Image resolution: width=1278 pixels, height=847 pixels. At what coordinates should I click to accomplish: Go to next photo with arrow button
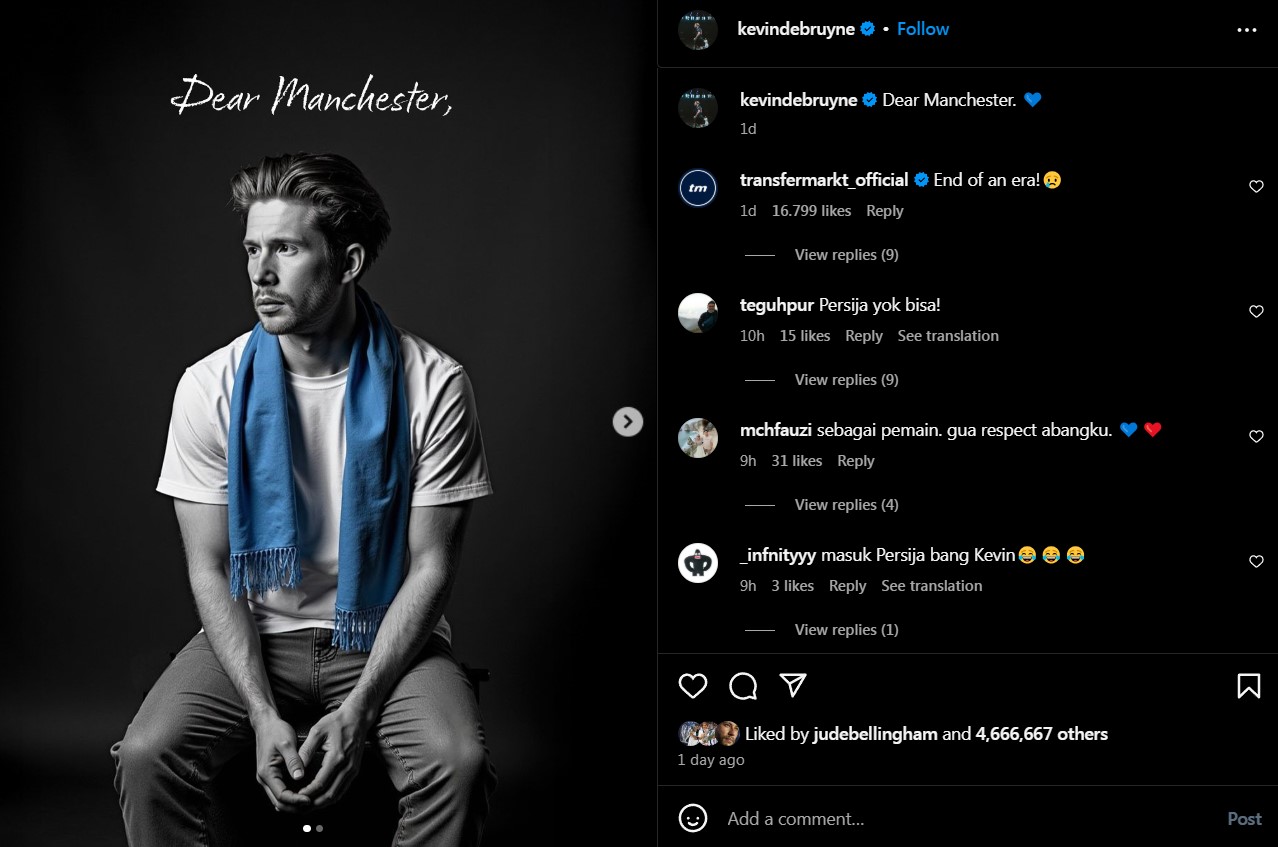click(x=627, y=422)
